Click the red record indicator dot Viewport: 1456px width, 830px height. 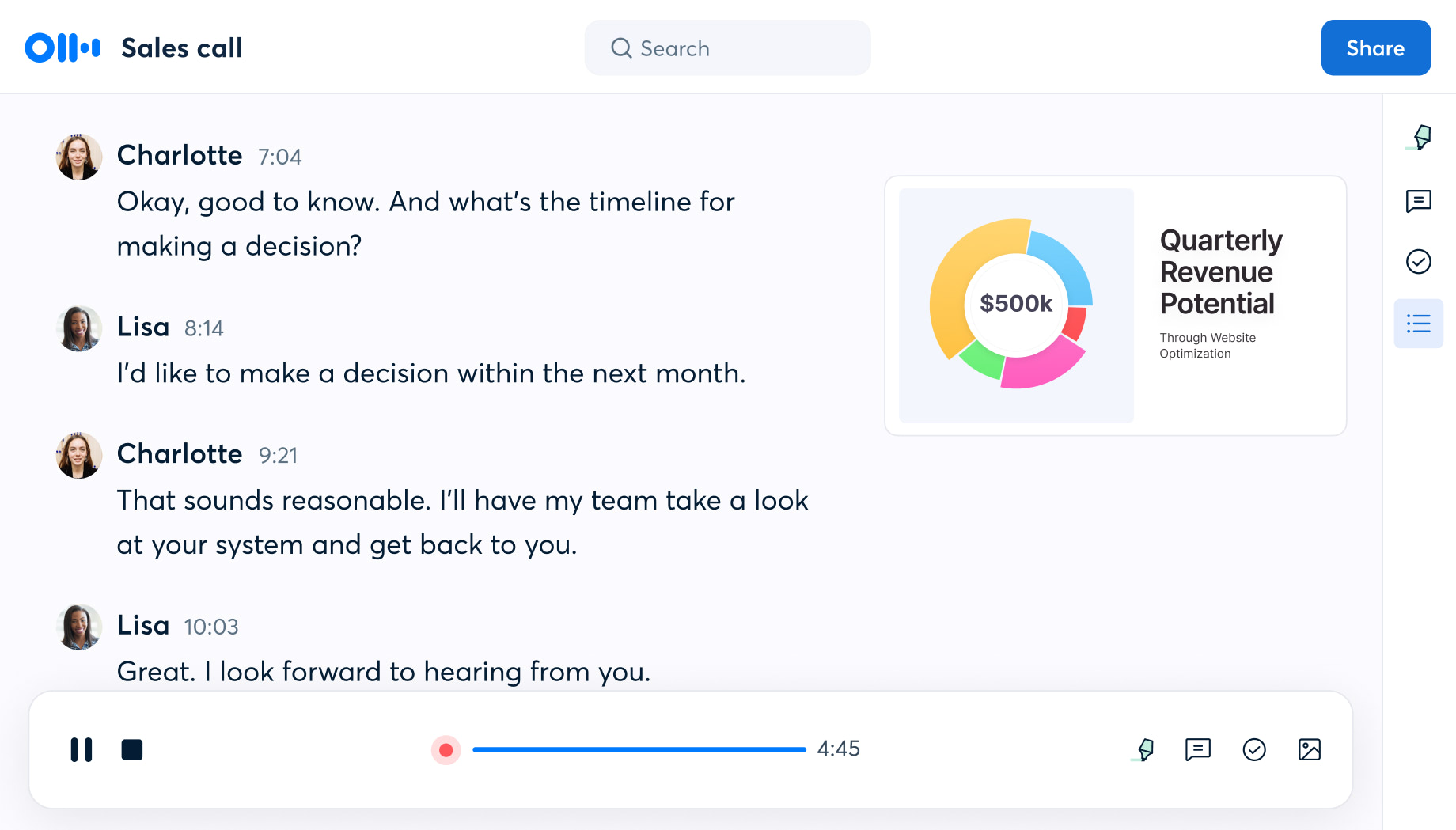coord(446,749)
